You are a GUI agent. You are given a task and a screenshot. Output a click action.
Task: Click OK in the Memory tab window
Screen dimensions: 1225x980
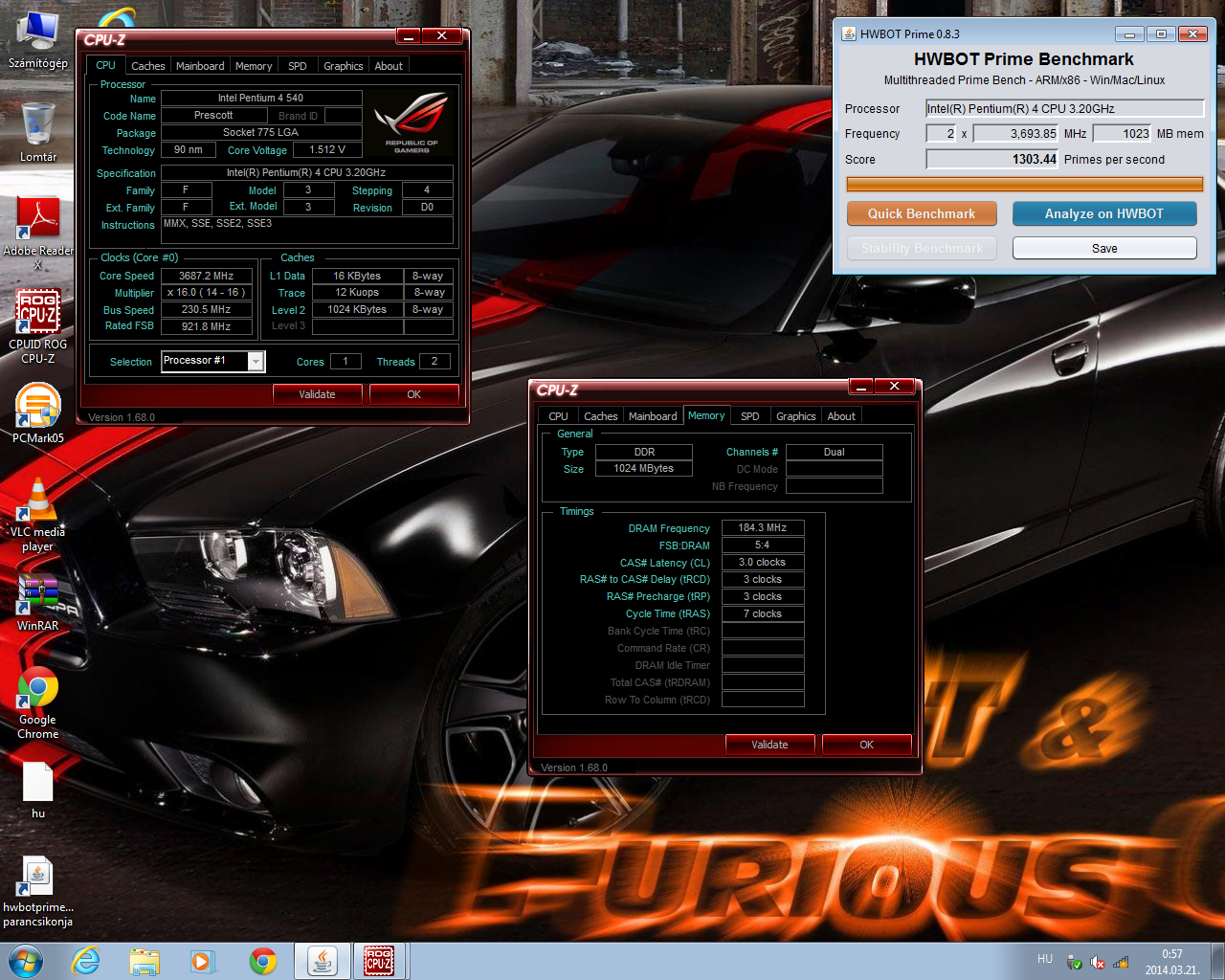point(866,745)
